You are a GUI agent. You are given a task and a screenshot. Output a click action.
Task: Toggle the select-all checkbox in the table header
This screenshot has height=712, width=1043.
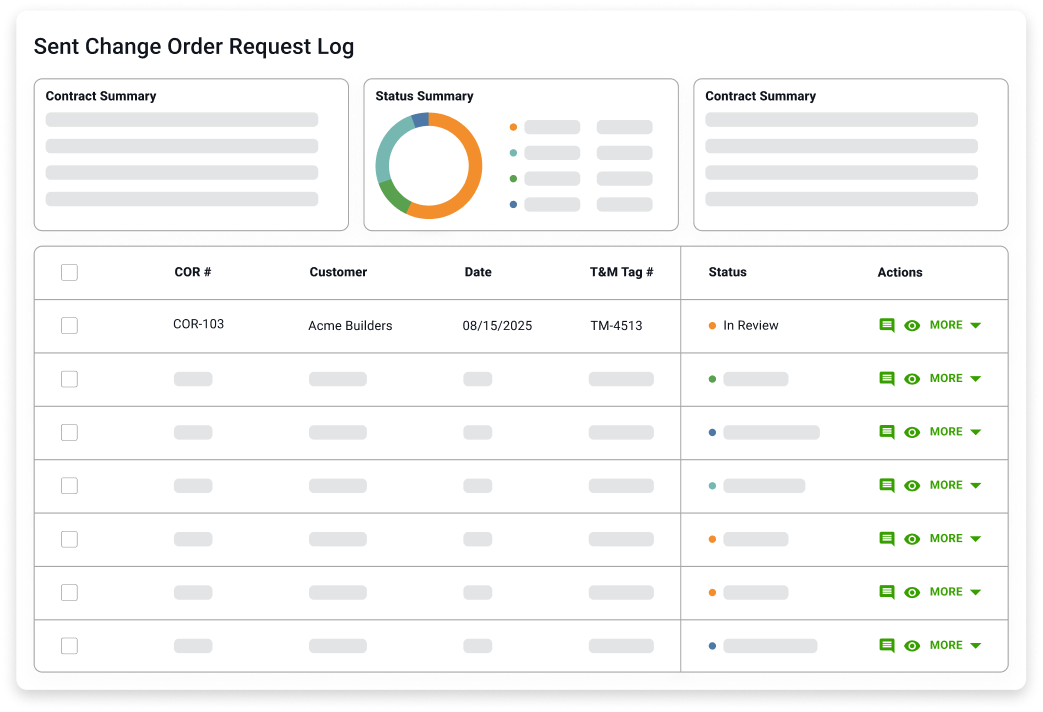(x=69, y=271)
